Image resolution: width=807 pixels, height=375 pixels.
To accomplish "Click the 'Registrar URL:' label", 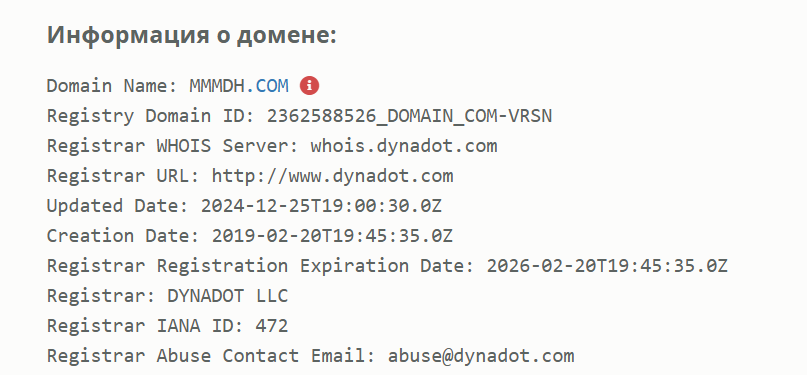I will (x=124, y=176).
